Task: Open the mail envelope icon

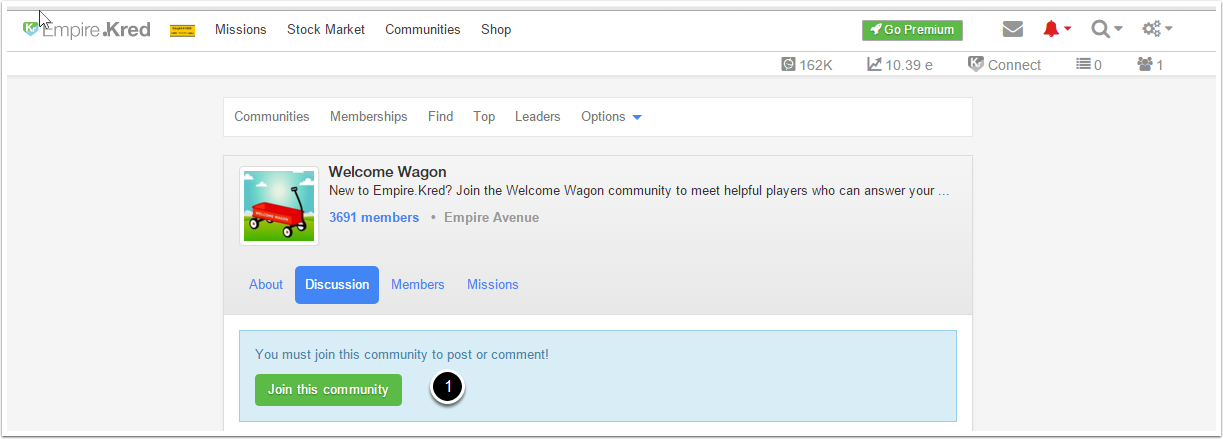Action: [x=1013, y=30]
